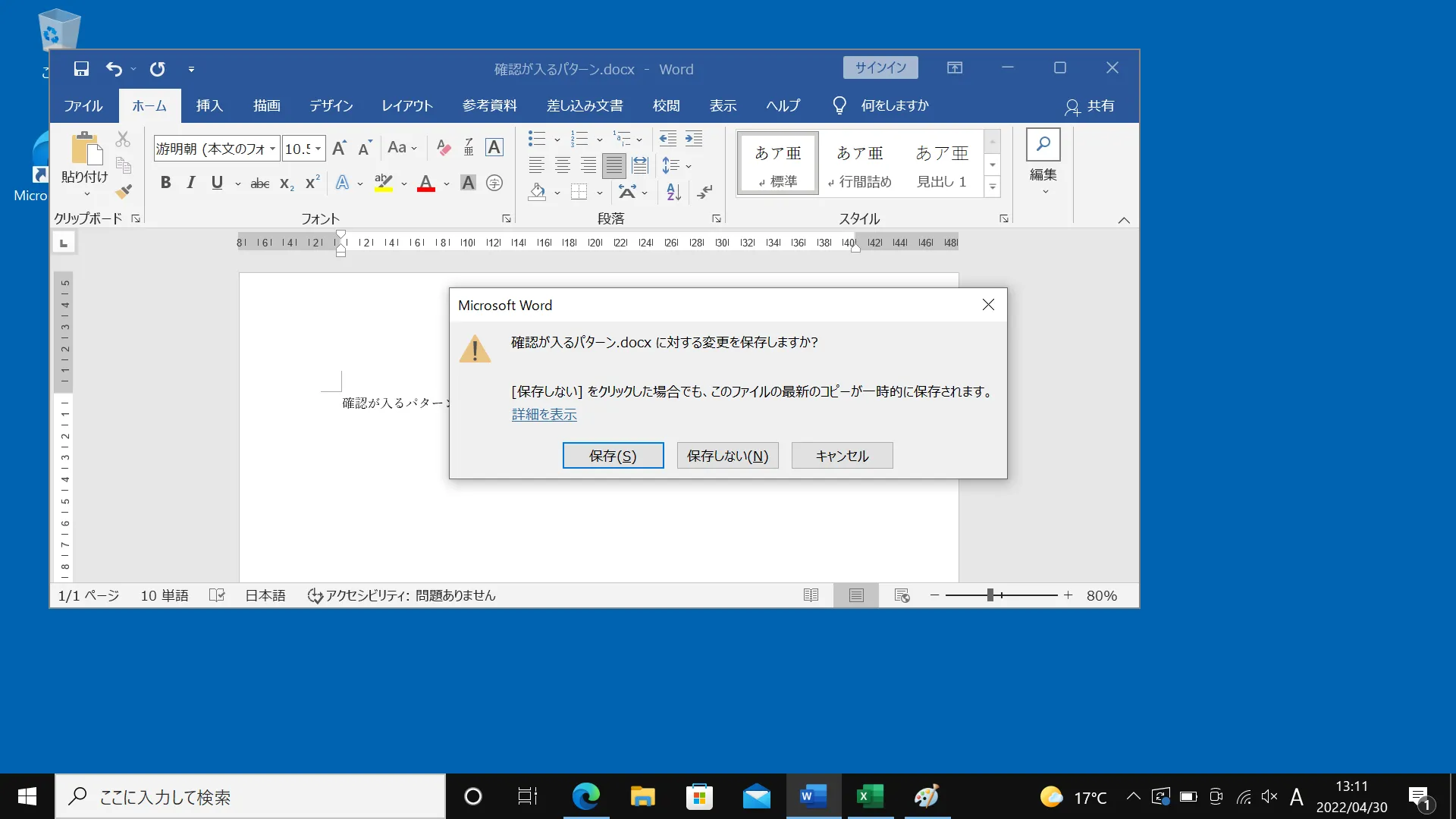The width and height of the screenshot is (1456, 819).
Task: Switch to Read Mode view in status bar
Action: (x=811, y=595)
